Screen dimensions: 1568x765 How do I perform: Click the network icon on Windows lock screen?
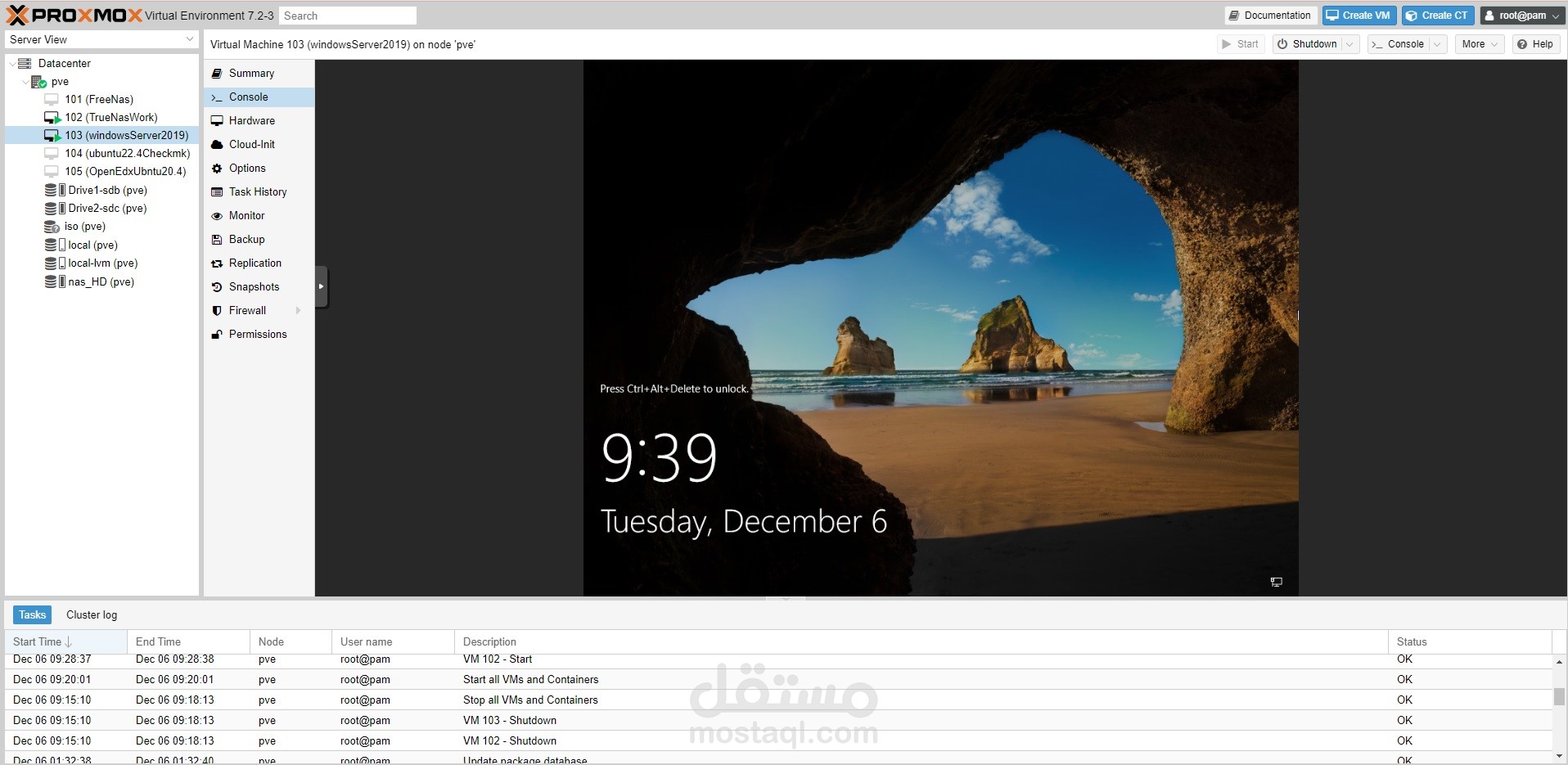coord(1276,582)
